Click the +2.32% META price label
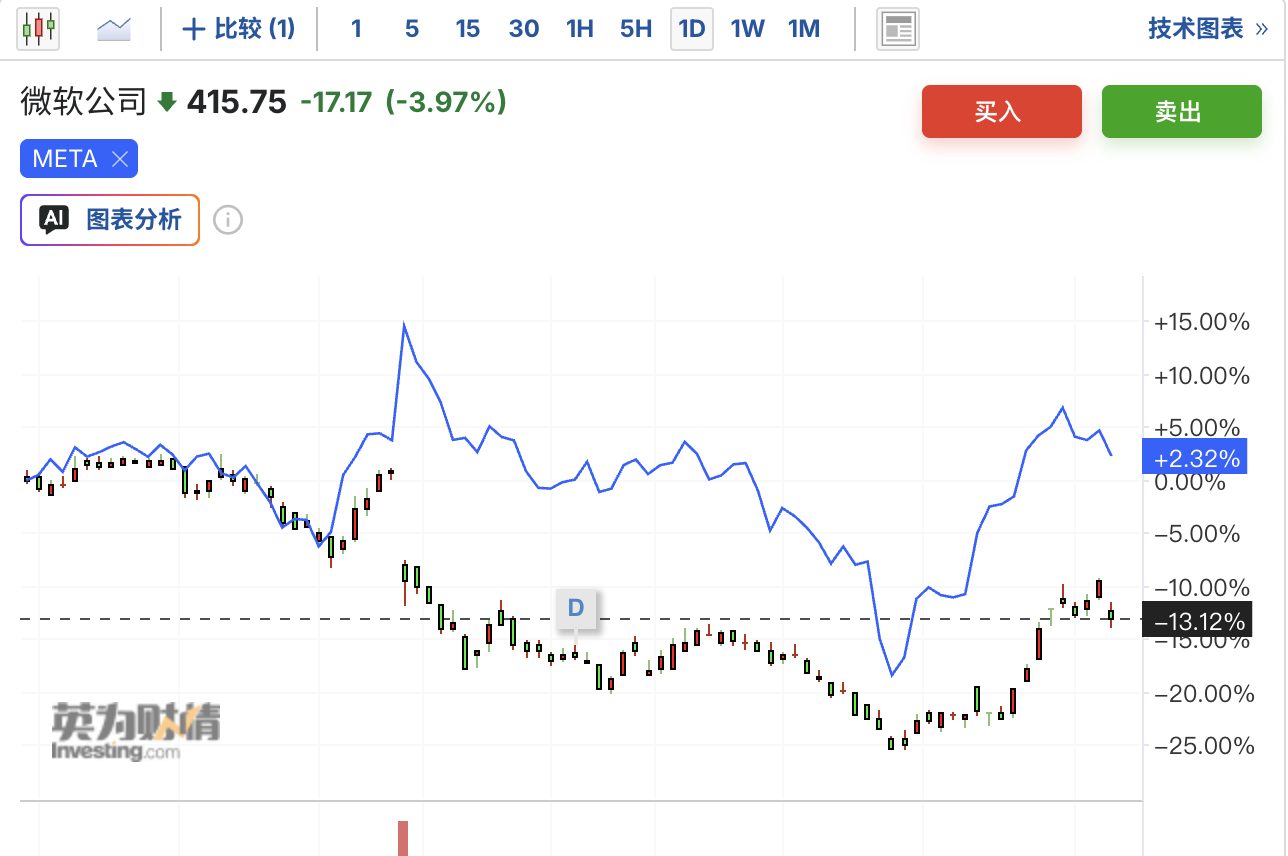Image resolution: width=1288 pixels, height=856 pixels. [1196, 459]
